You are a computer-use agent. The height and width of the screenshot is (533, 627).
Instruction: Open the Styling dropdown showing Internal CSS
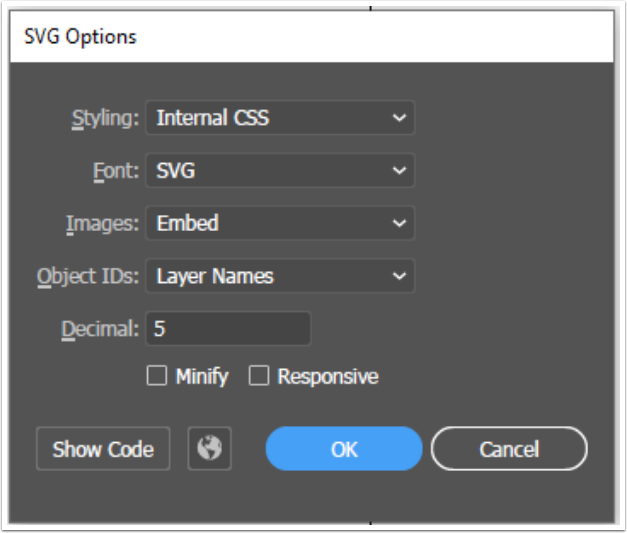pos(280,118)
